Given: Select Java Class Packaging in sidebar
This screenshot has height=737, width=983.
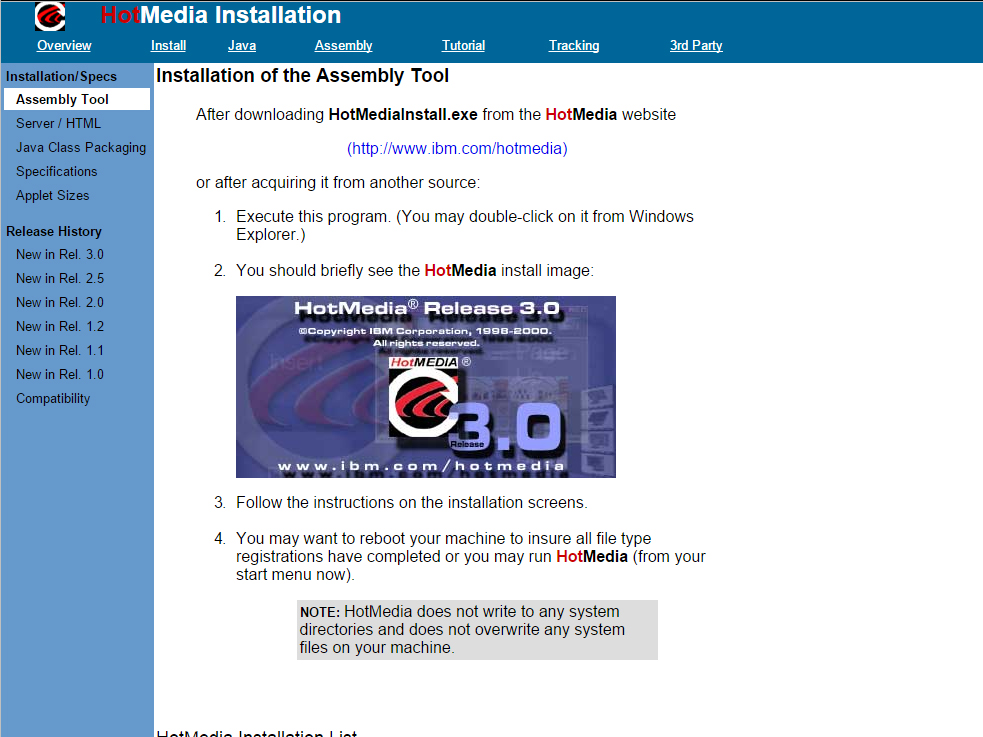Looking at the screenshot, I should coord(81,148).
